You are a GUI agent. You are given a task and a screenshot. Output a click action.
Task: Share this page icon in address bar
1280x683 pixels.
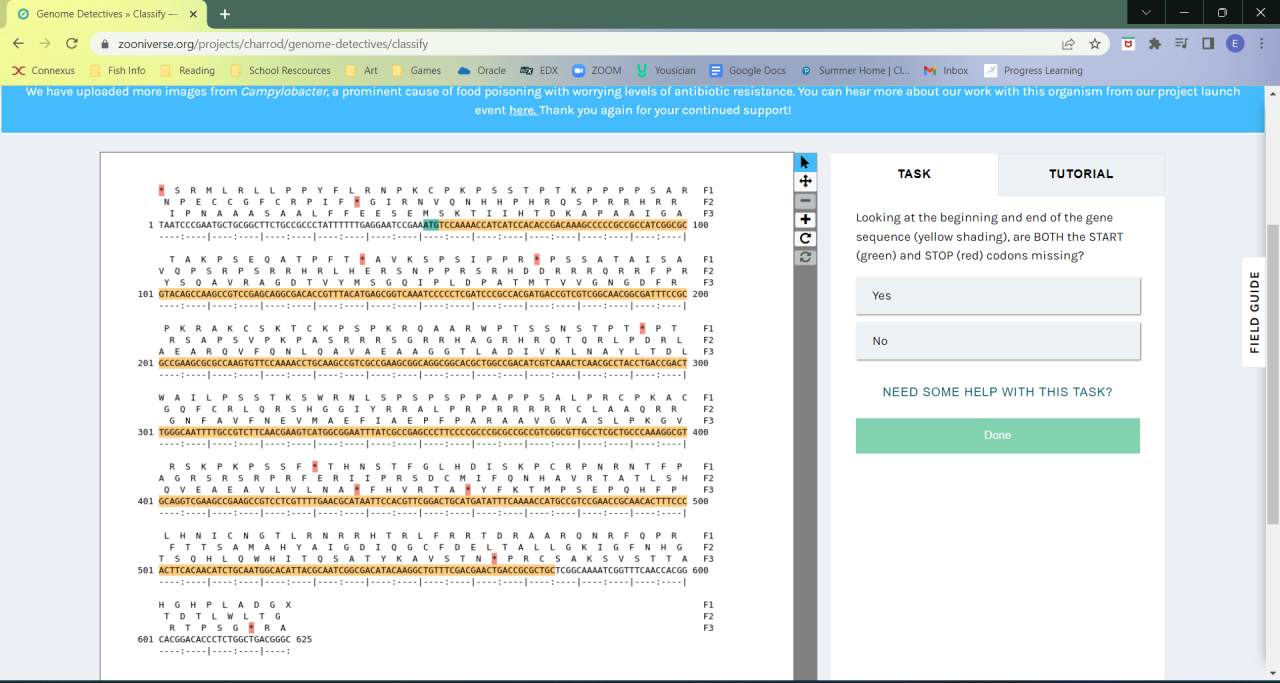click(x=1068, y=44)
